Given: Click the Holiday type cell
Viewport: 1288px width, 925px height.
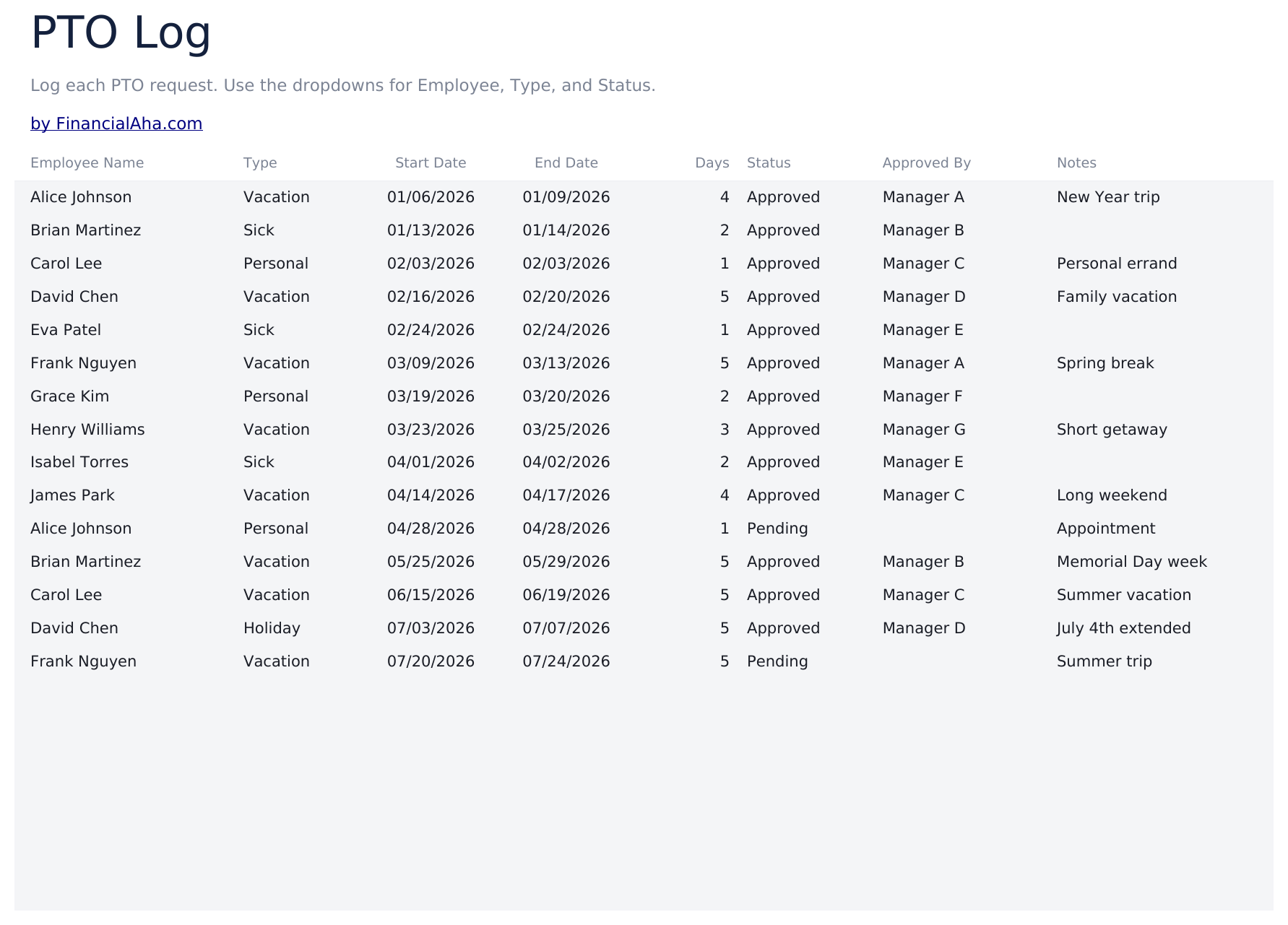Looking at the screenshot, I should point(272,628).
